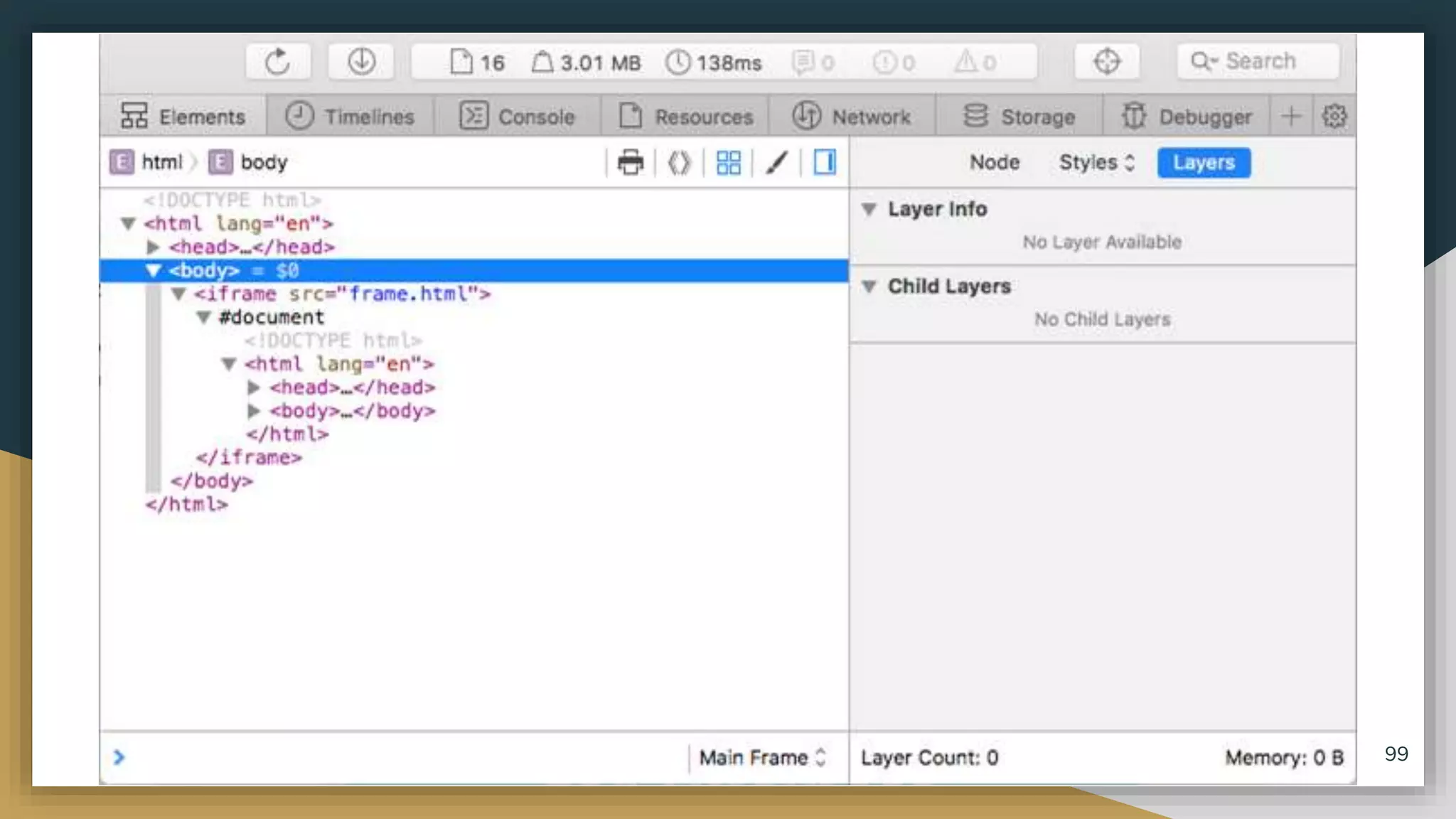Collapse the Child Layers section

(x=869, y=287)
